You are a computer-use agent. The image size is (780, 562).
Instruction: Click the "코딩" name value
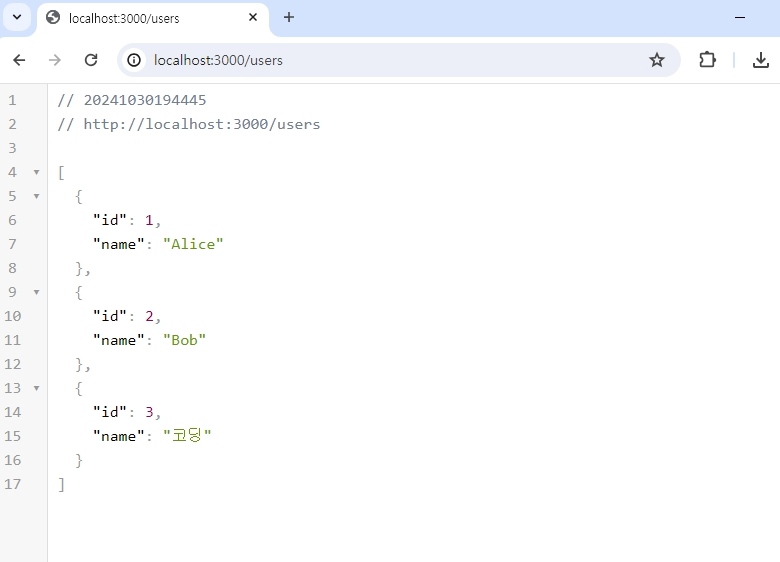pos(187,436)
